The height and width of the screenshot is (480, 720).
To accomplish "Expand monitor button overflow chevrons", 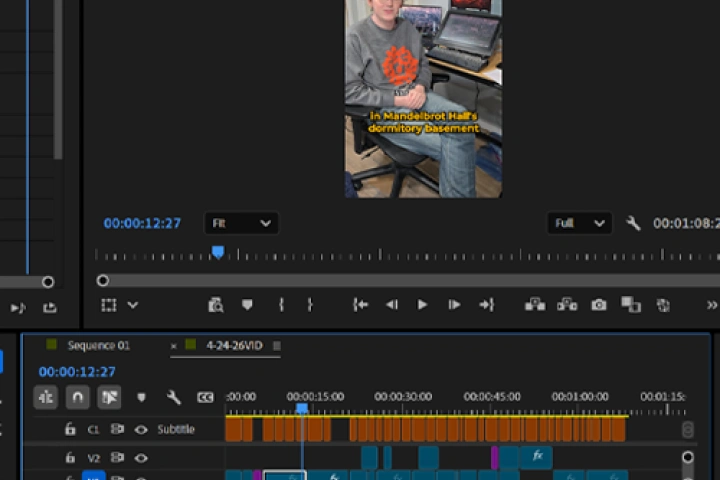I will [712, 305].
